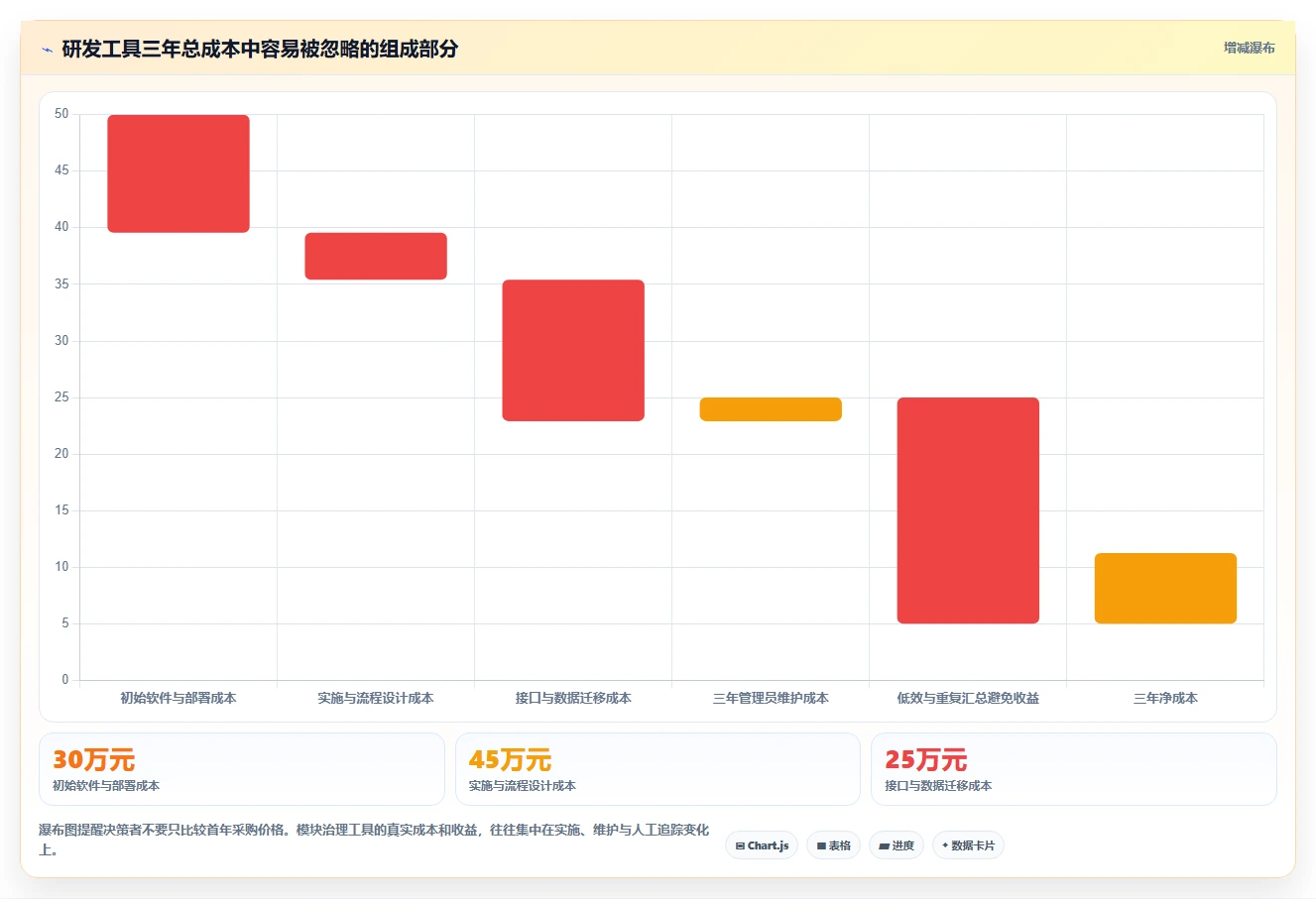Click the 表格 tag pill

click(x=833, y=845)
